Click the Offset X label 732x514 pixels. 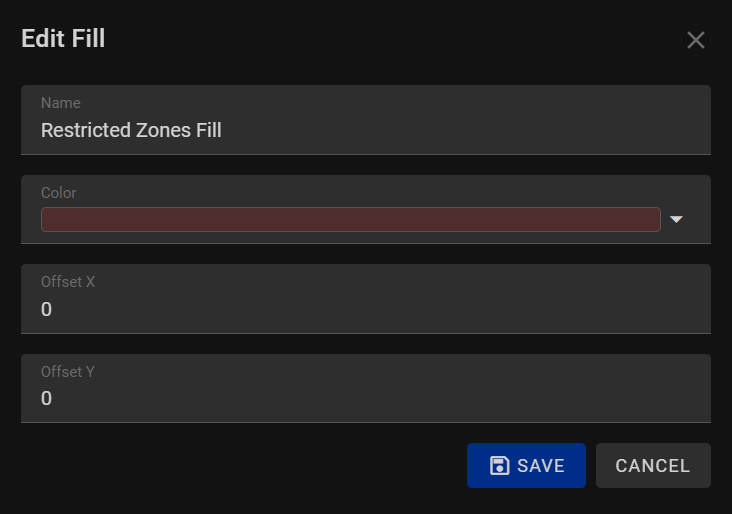68,282
